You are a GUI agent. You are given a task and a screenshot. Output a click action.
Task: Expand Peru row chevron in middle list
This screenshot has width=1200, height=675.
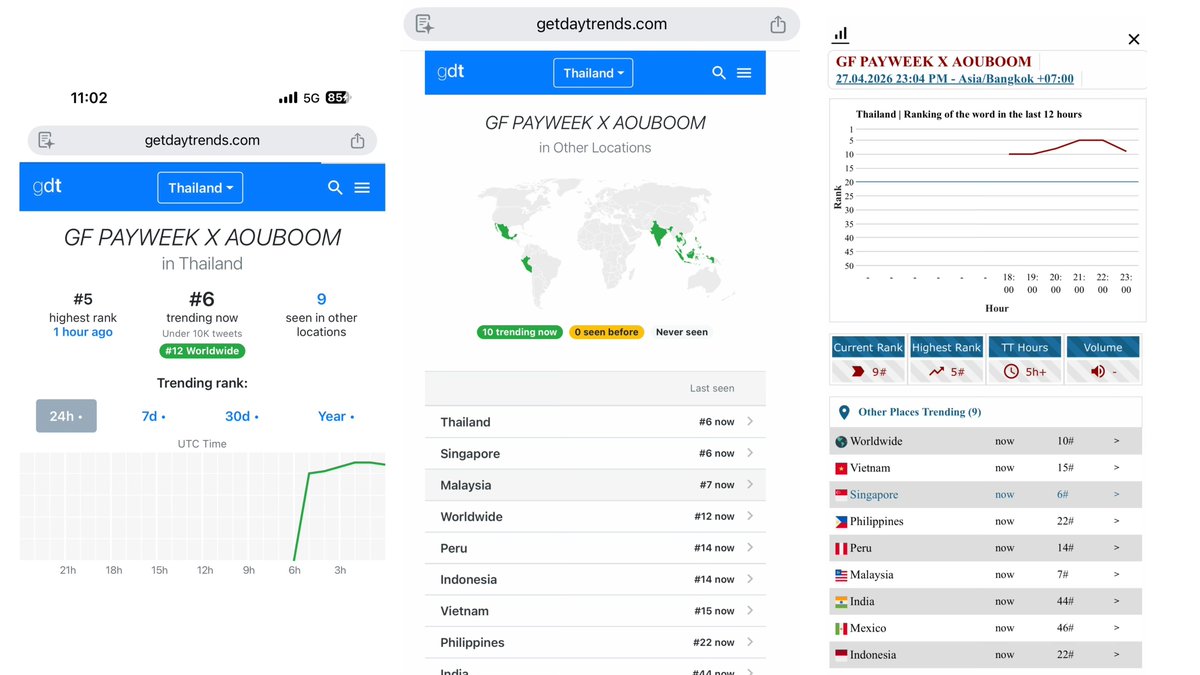point(750,547)
